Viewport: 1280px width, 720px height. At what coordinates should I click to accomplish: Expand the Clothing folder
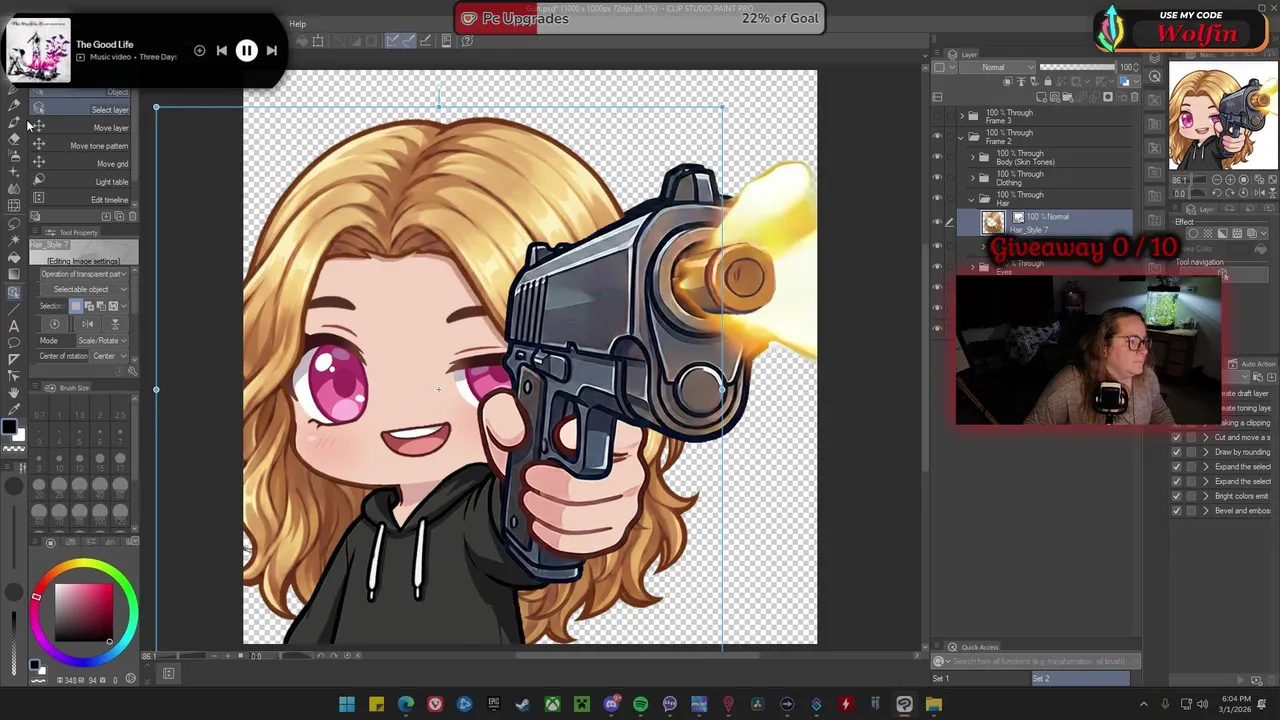point(972,177)
